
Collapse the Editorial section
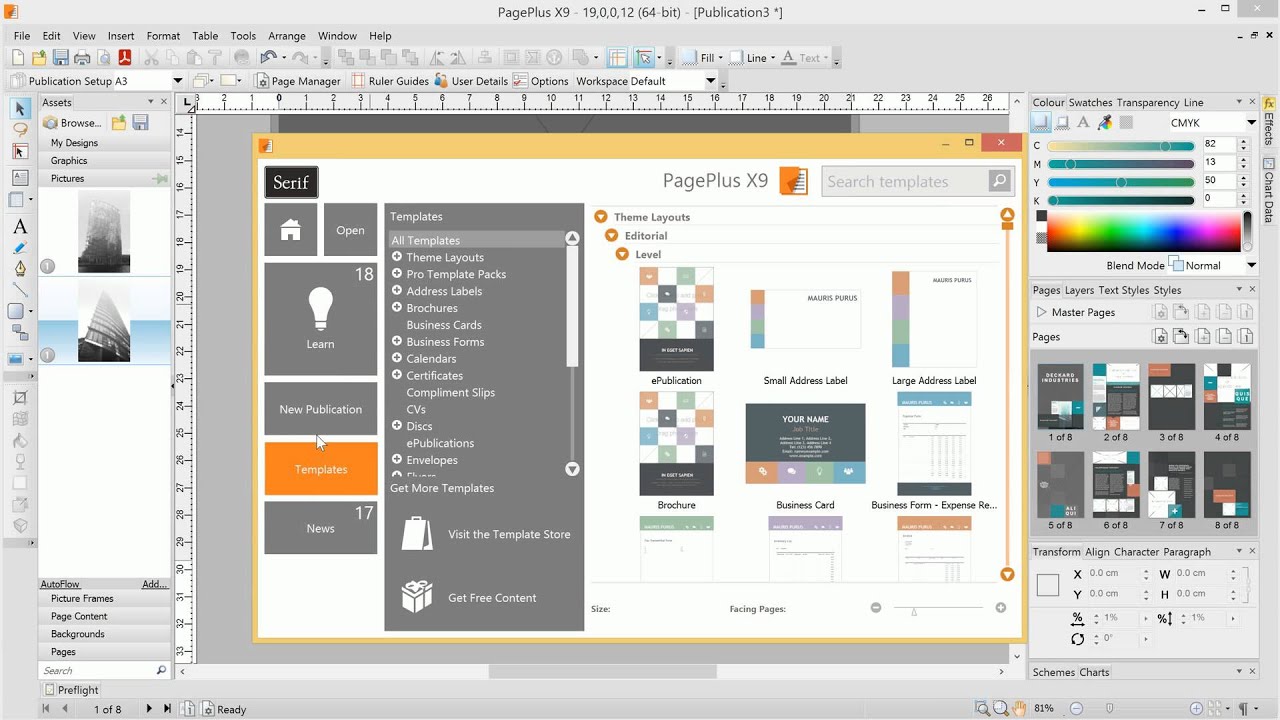pyautogui.click(x=611, y=236)
